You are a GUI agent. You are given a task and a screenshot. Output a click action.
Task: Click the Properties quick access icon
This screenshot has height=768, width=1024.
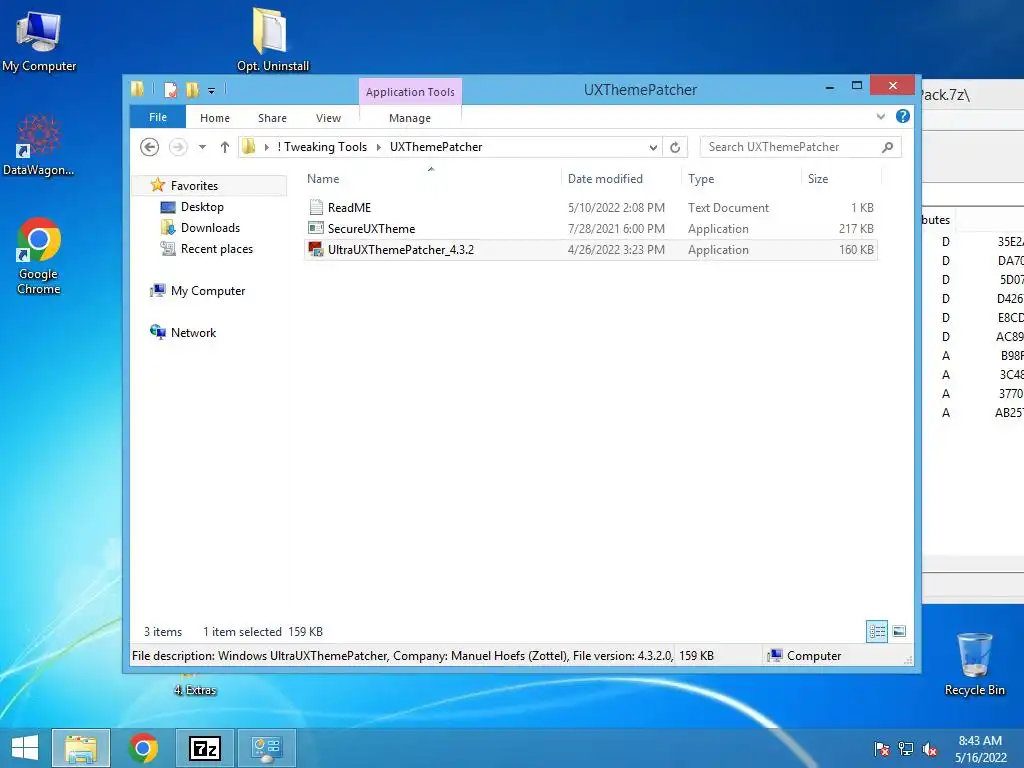point(170,90)
